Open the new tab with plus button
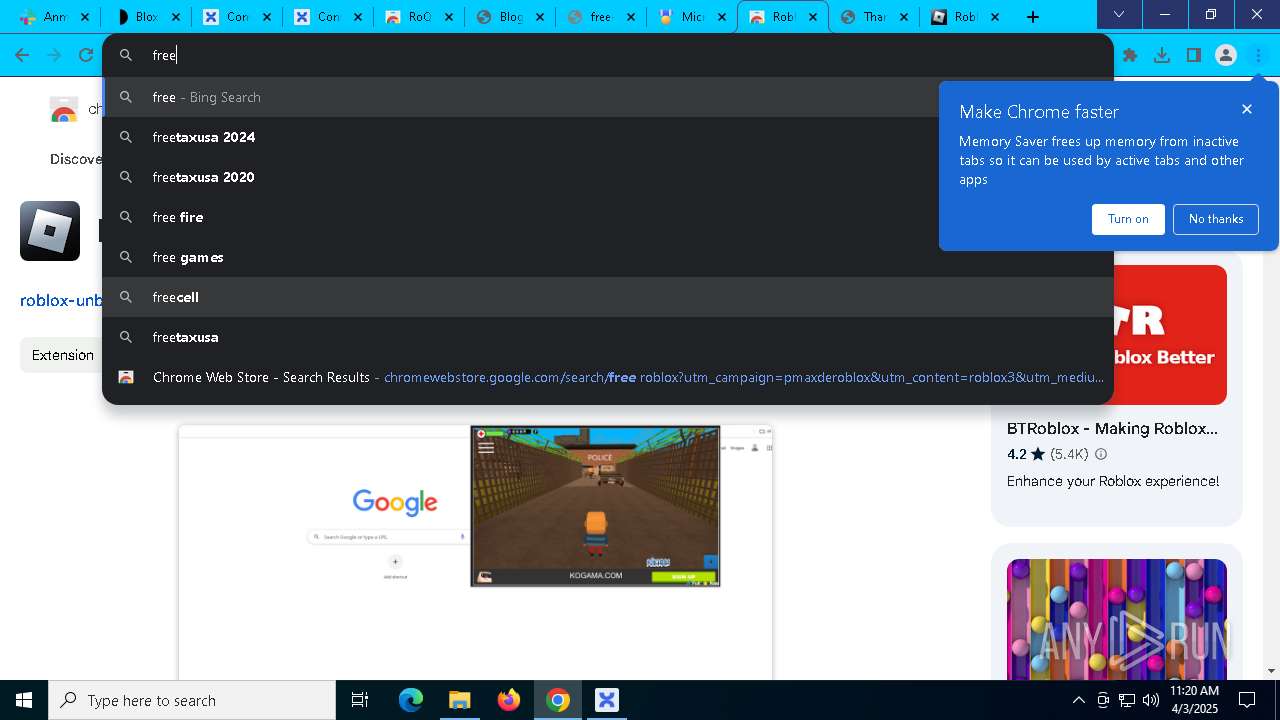Screen dimensions: 1280x720 click(1033, 17)
